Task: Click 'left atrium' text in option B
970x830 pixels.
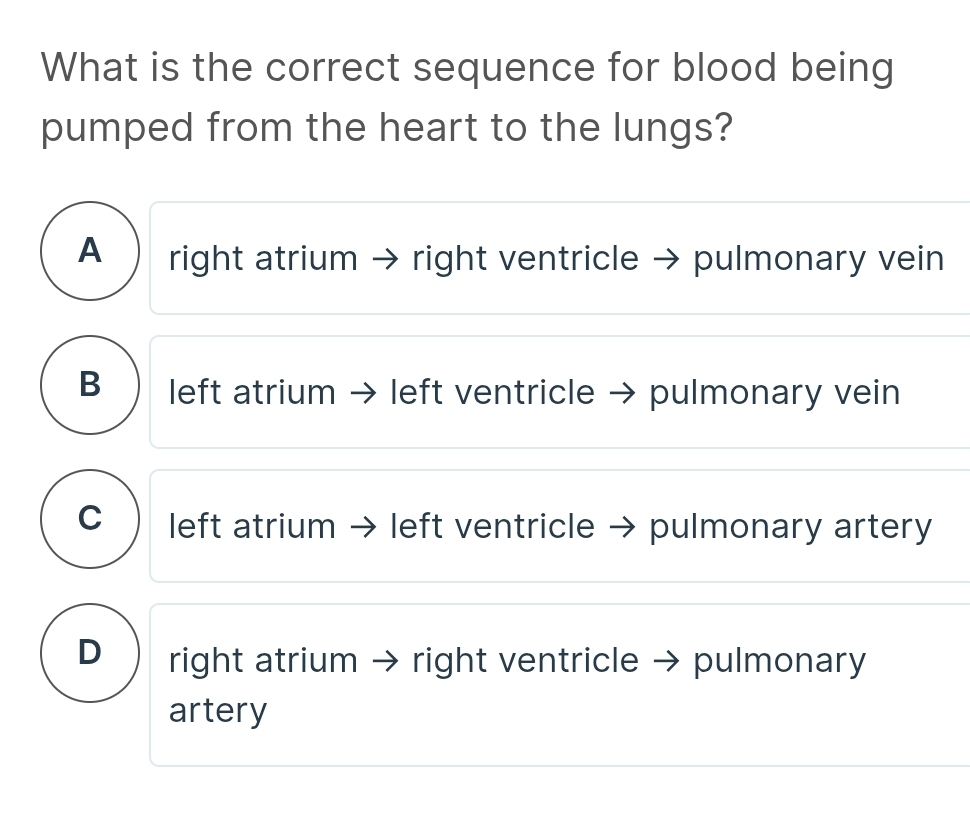Action: point(252,393)
